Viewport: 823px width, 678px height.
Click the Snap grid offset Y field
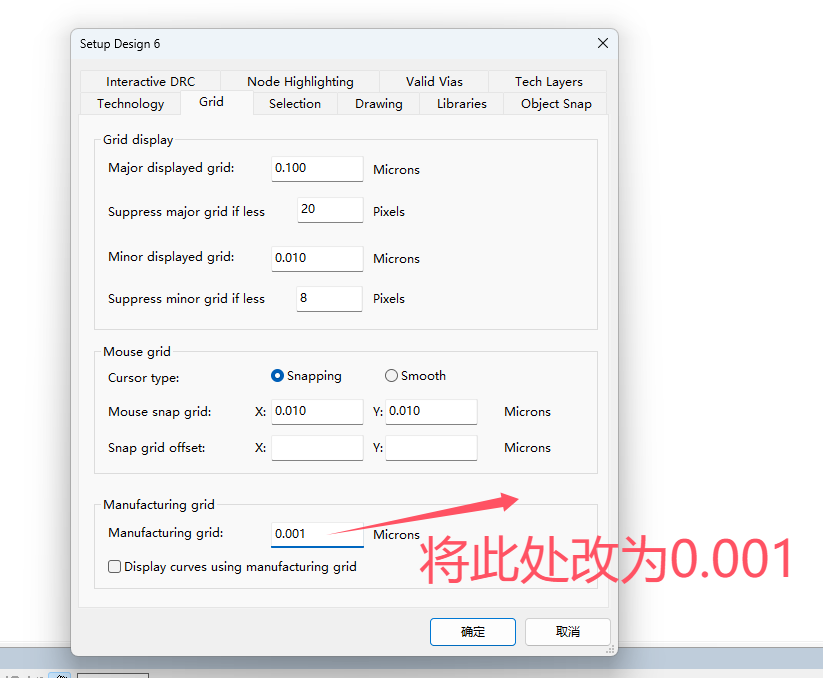[431, 448]
